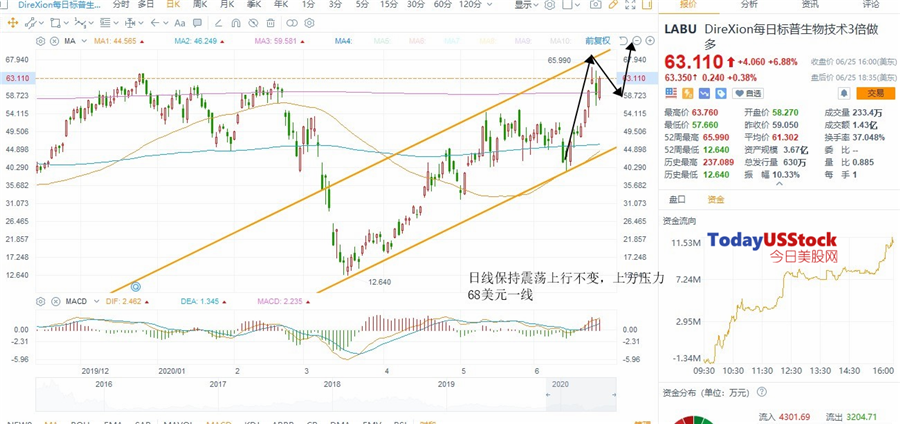This screenshot has width=900, height=424.
Task: Enter fullscreen chart mode
Action: click(630, 5)
